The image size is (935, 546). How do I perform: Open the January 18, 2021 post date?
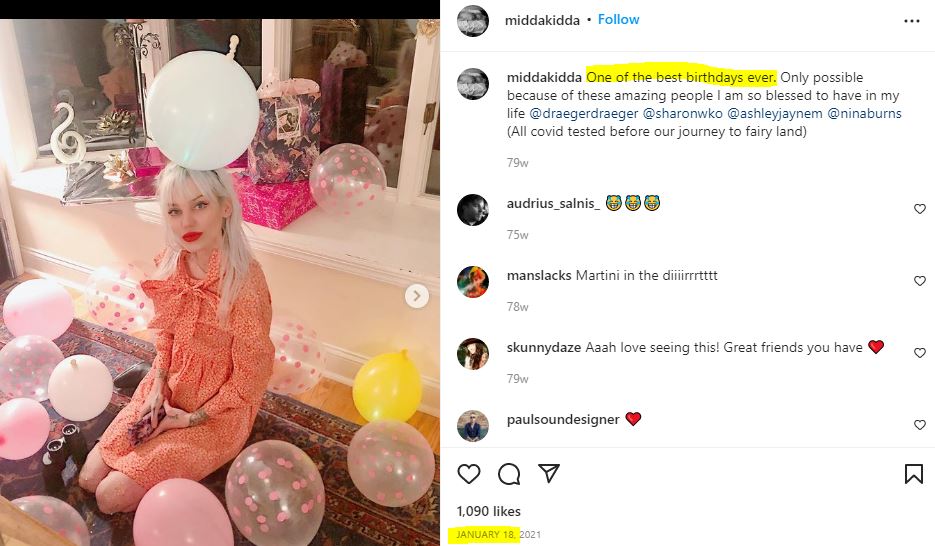pos(499,535)
